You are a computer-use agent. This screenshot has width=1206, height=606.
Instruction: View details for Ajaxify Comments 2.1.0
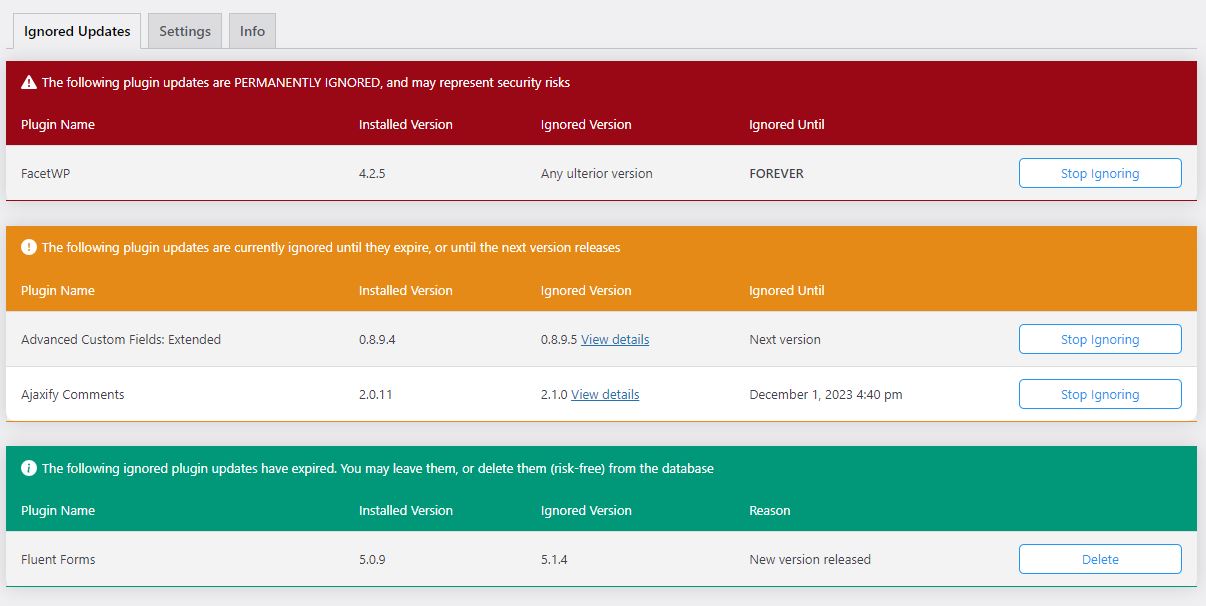[605, 394]
